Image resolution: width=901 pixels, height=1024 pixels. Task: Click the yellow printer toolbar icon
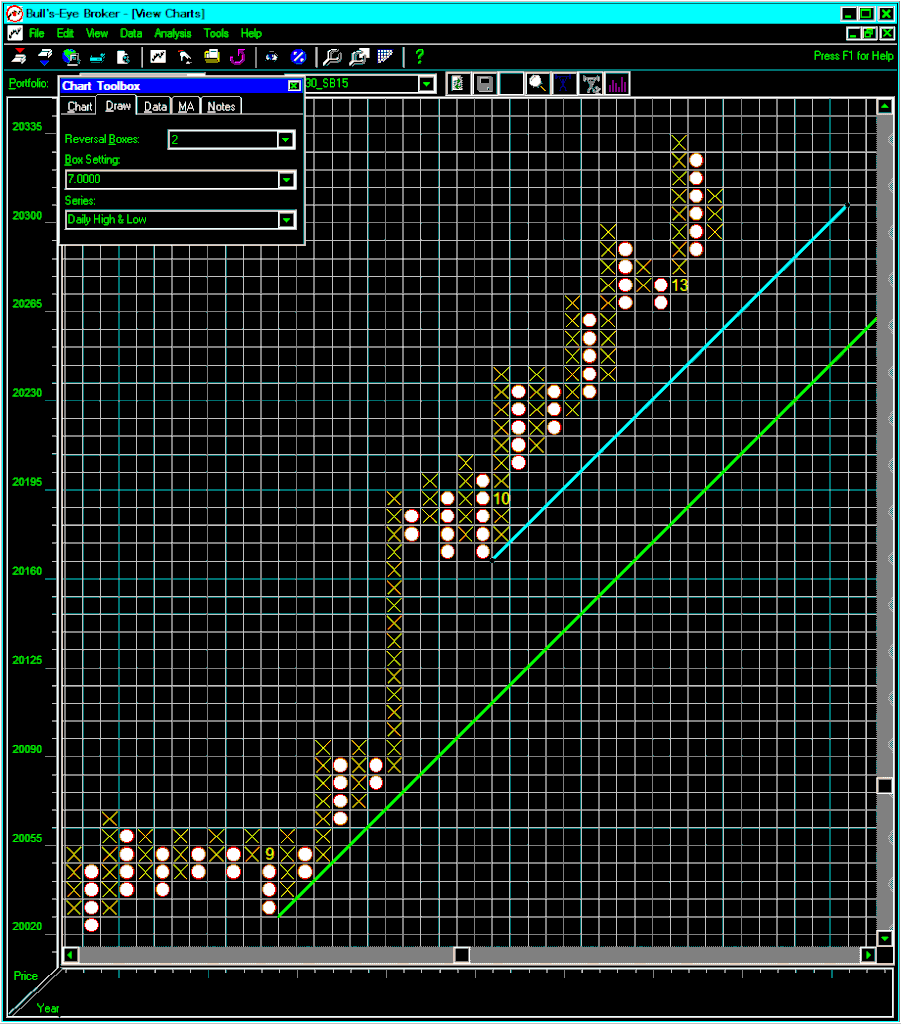(x=212, y=57)
